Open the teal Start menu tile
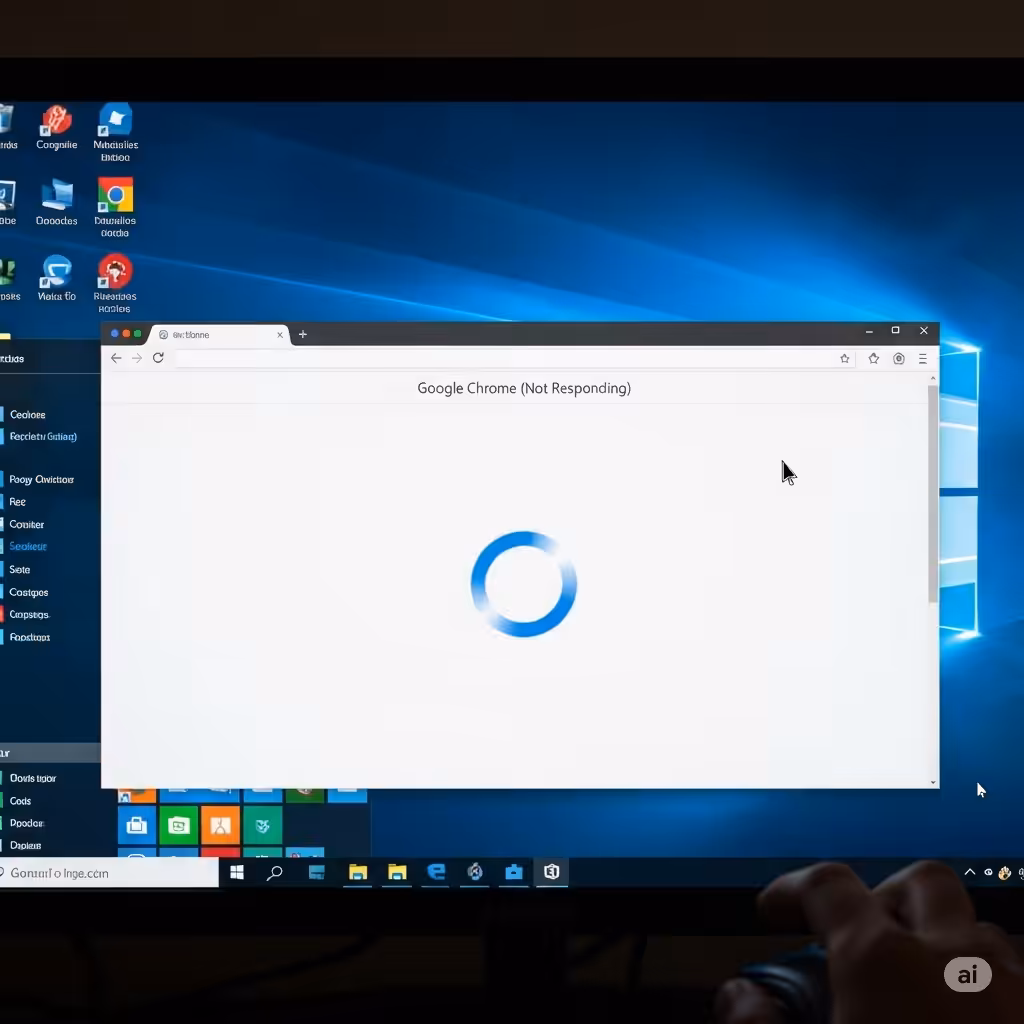1024x1024 pixels. coord(263,825)
